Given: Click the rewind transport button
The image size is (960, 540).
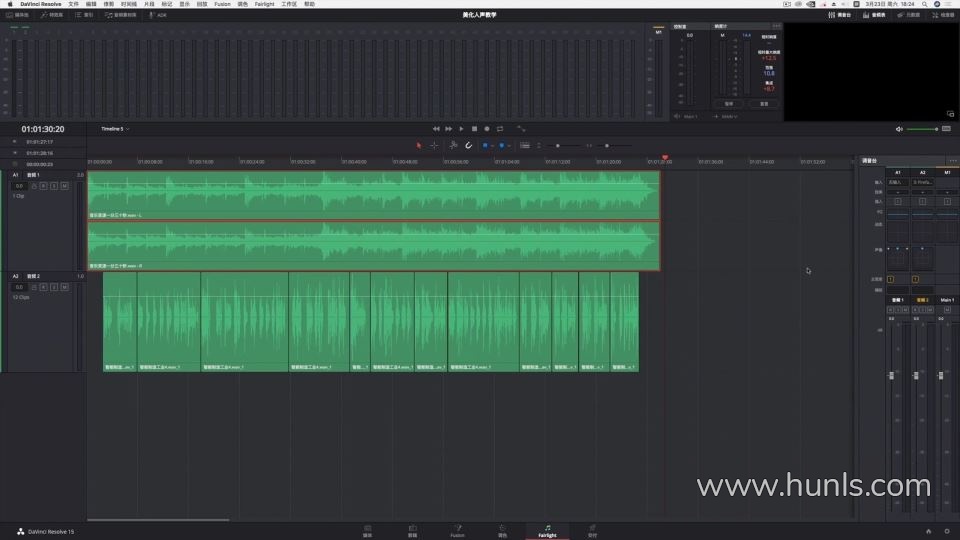Looking at the screenshot, I should (436, 129).
